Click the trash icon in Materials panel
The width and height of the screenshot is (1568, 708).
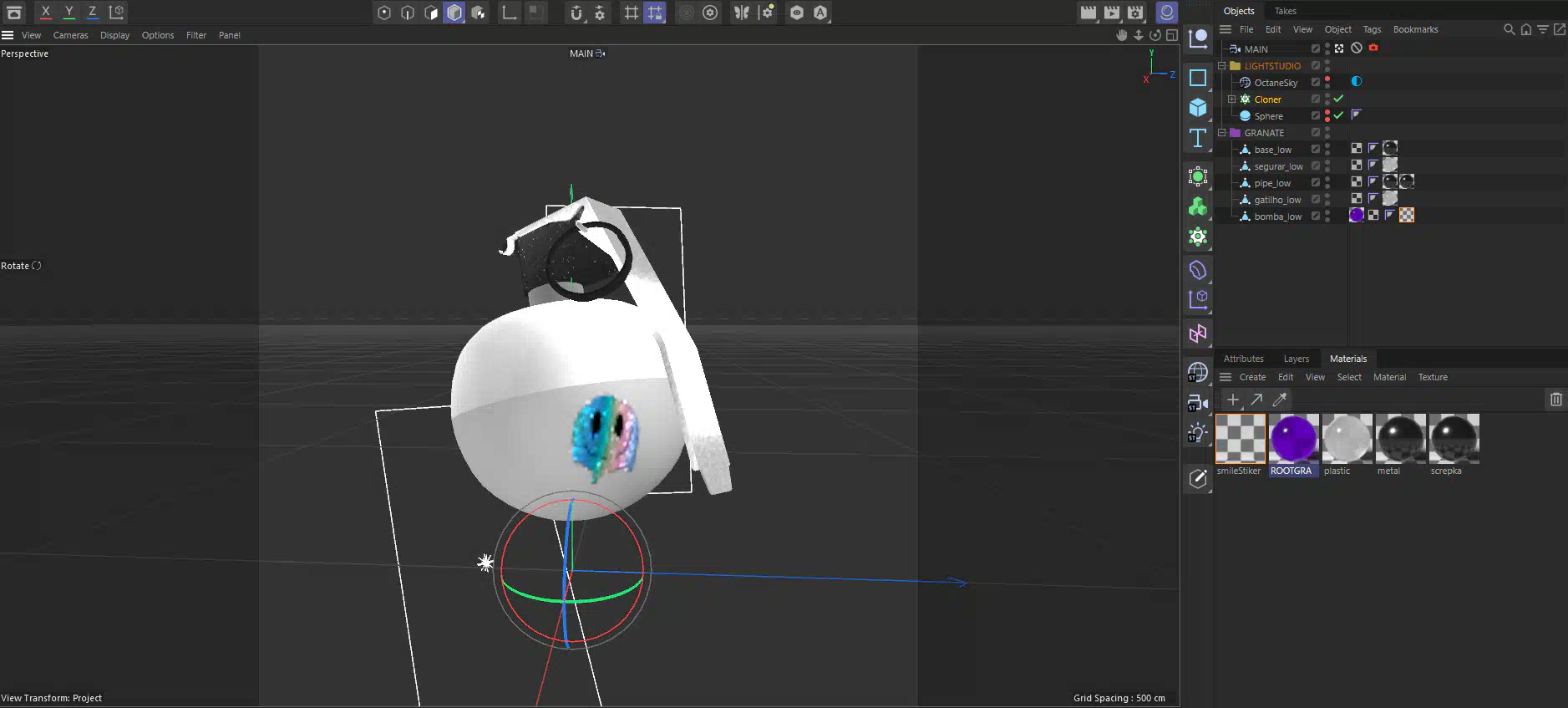pyautogui.click(x=1555, y=400)
